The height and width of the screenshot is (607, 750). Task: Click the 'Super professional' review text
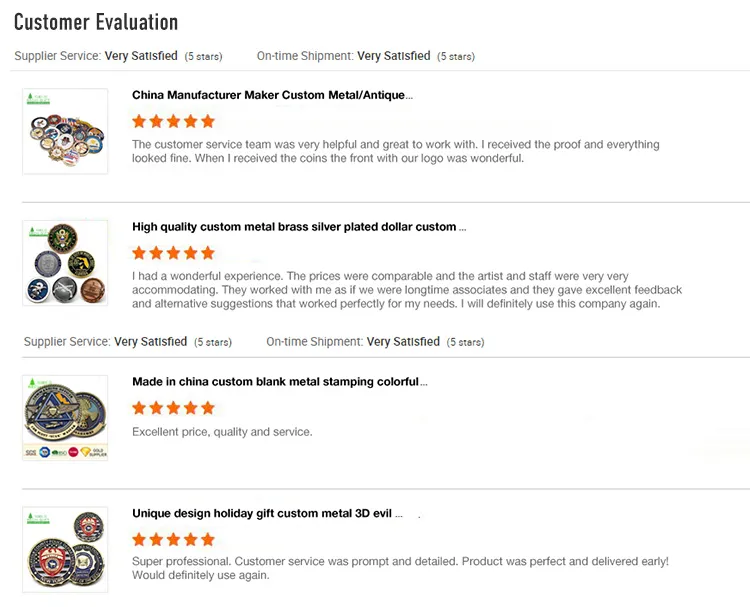(400, 568)
